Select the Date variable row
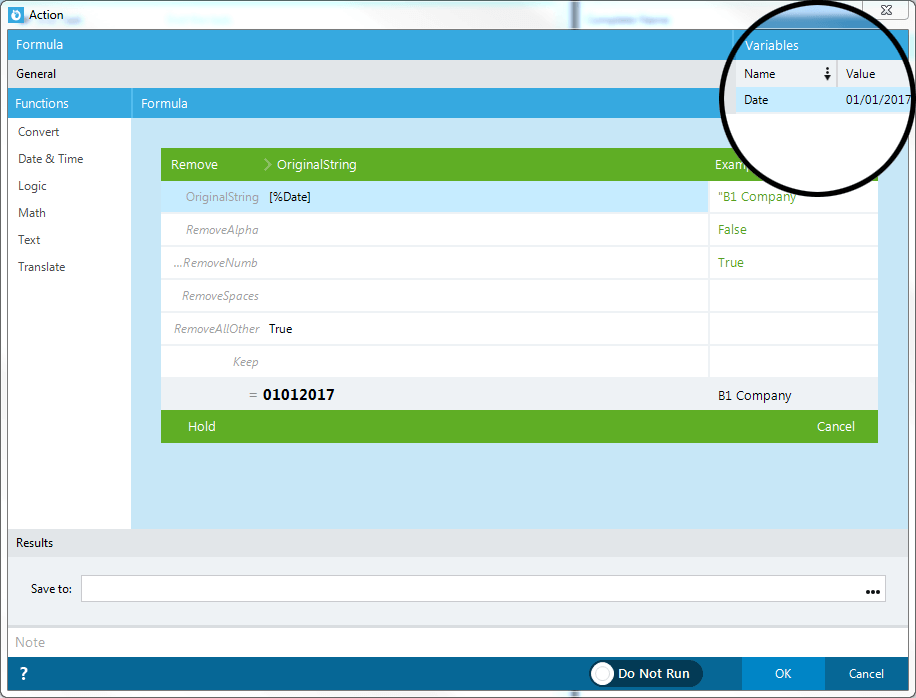Screen dimensions: 916x698 [821, 100]
